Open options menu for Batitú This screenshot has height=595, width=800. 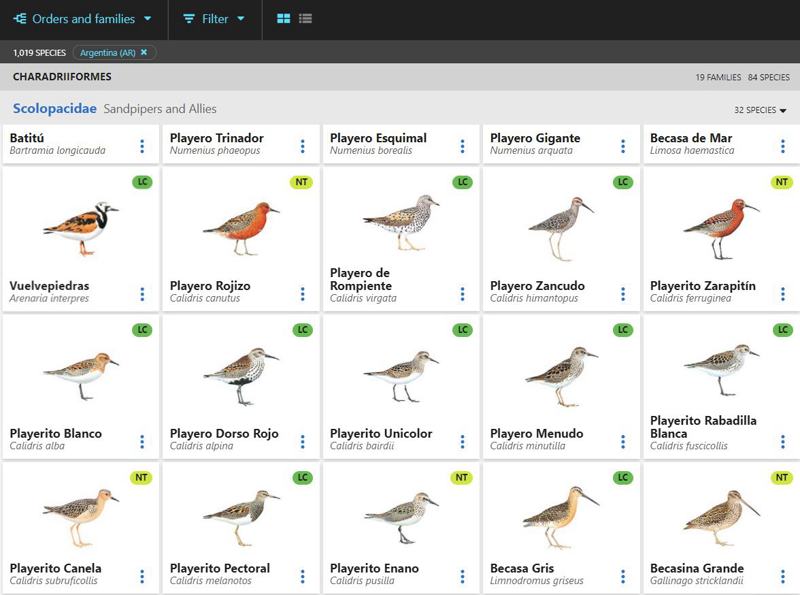142,146
